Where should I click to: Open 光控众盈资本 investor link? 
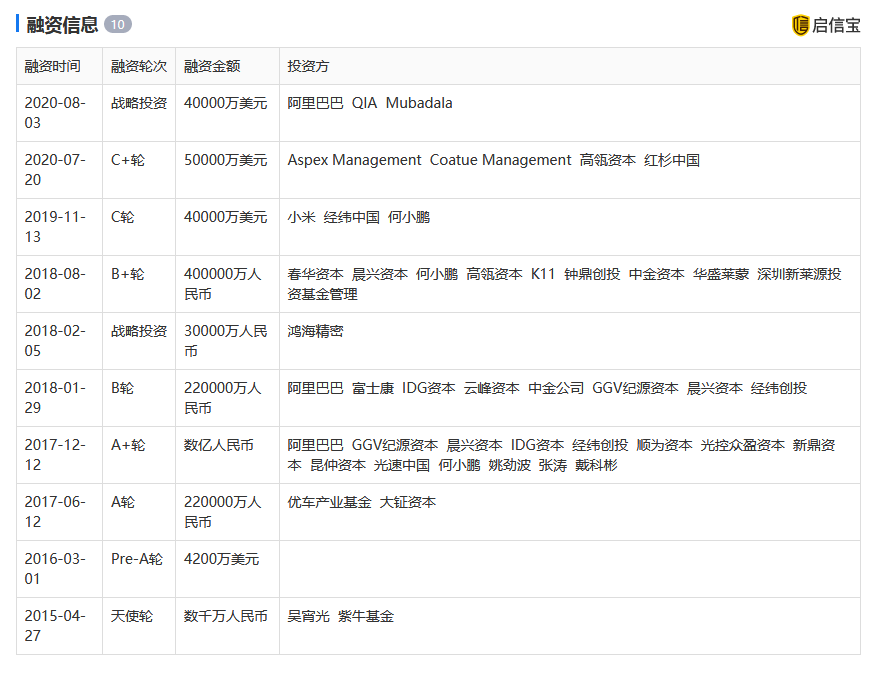(743, 445)
